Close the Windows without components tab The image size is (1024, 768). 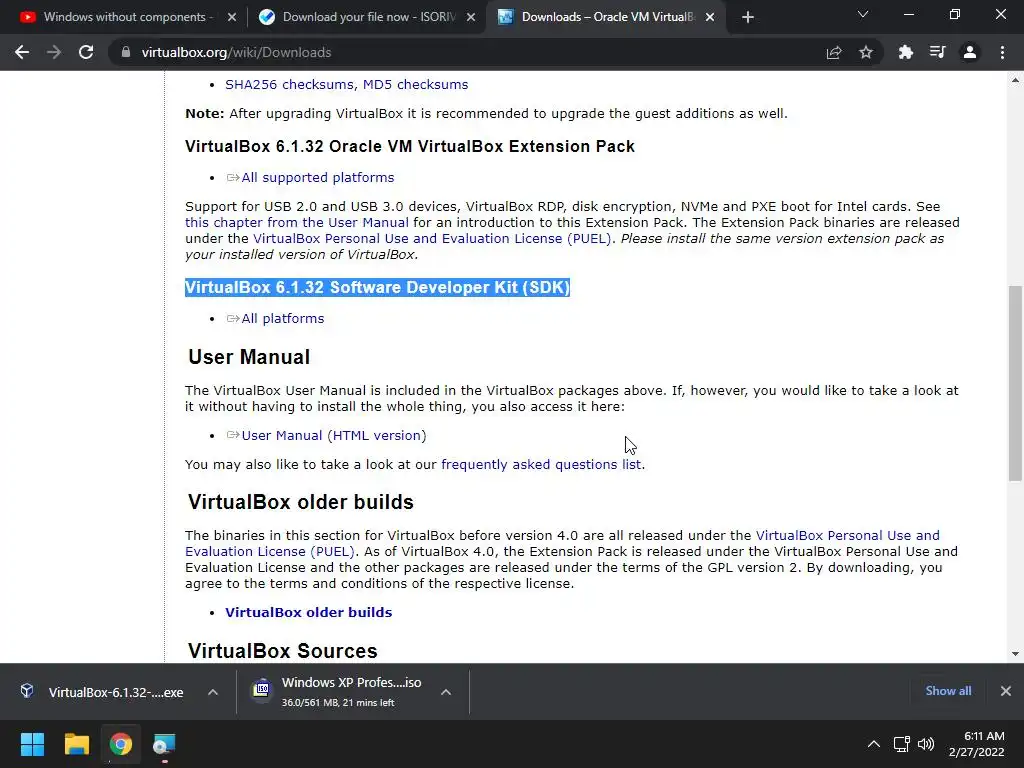(232, 18)
